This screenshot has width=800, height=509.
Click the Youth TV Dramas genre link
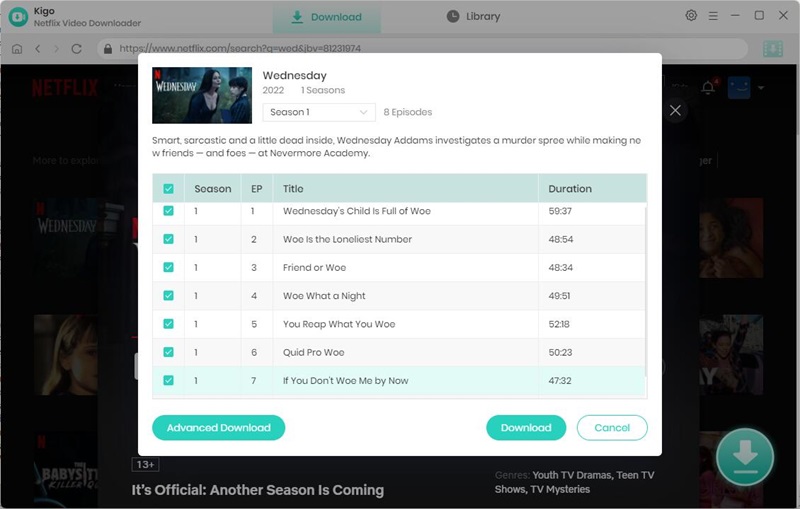[x=571, y=475]
